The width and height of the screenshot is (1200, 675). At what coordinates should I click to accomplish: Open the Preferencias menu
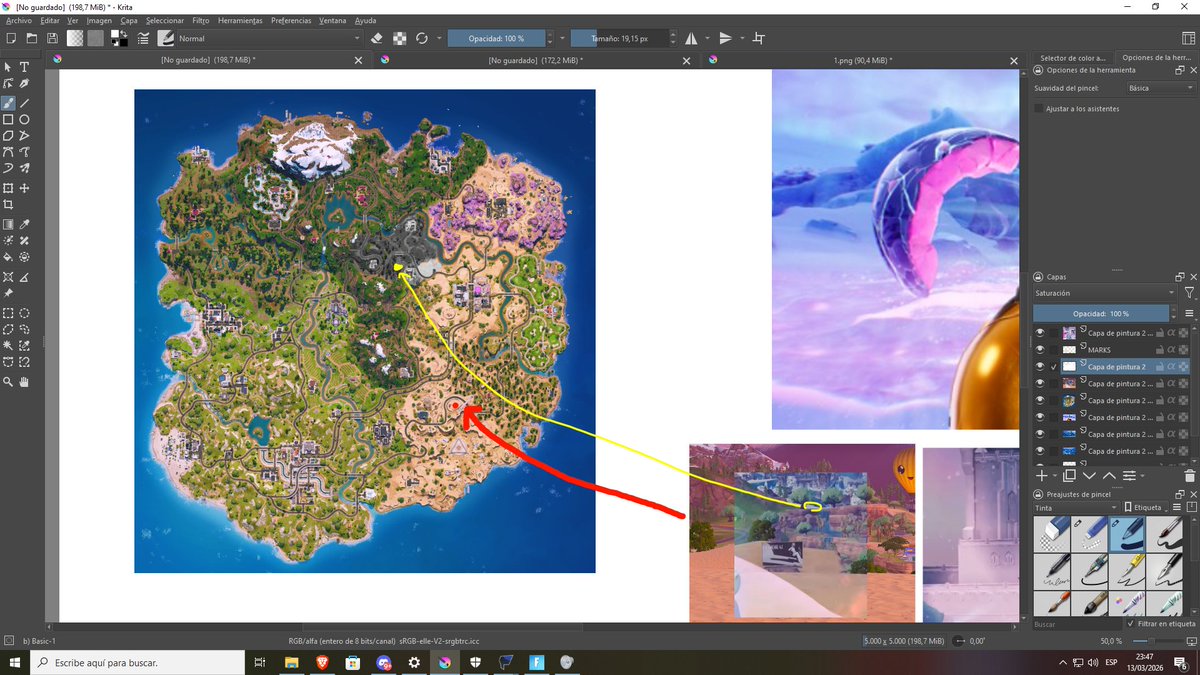[x=291, y=20]
